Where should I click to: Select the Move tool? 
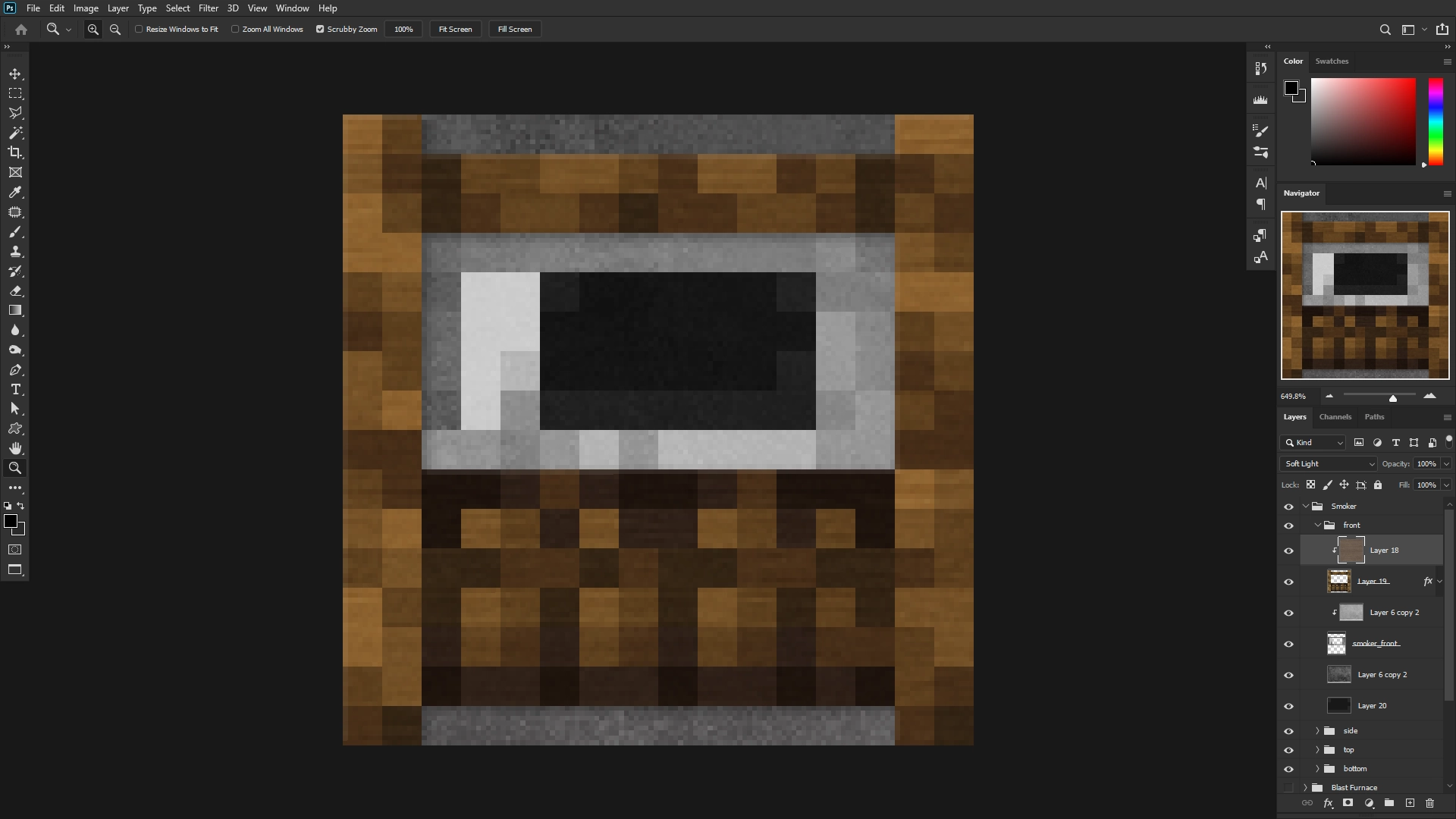coord(15,74)
